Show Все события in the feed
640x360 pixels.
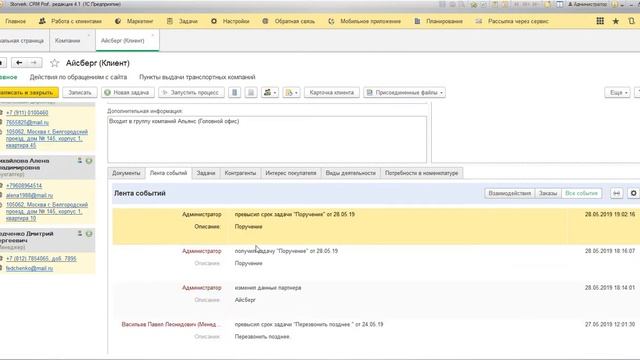[x=582, y=193]
